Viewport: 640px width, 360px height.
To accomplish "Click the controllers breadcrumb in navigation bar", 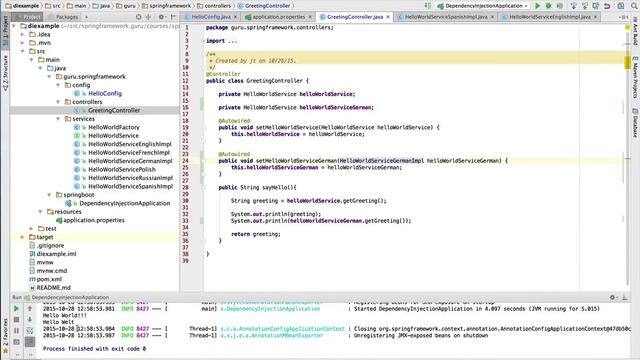I will click(214, 6).
